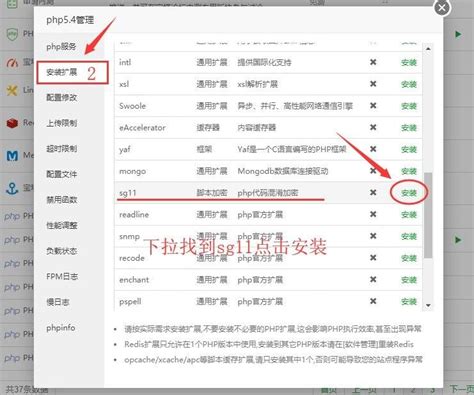
Task: Open 性能调整 settings
Action: (62, 225)
